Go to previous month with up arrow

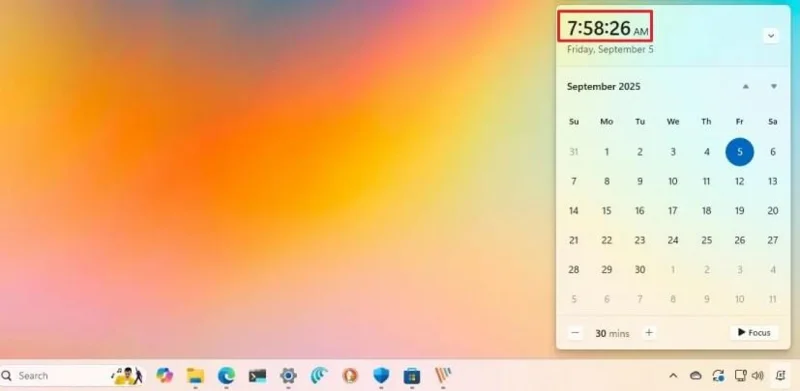745,86
